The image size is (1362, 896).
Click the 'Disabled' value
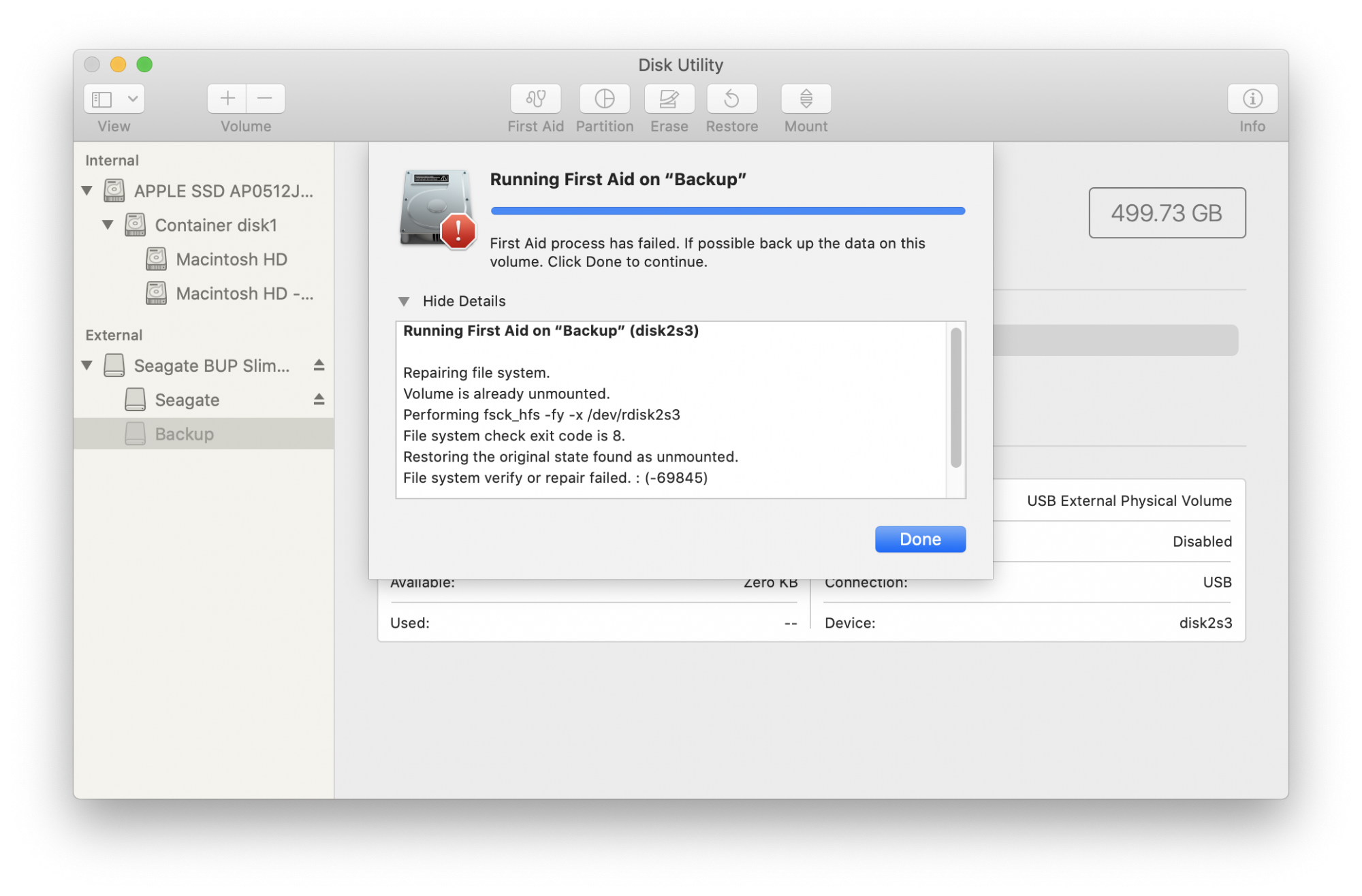[x=1202, y=542]
